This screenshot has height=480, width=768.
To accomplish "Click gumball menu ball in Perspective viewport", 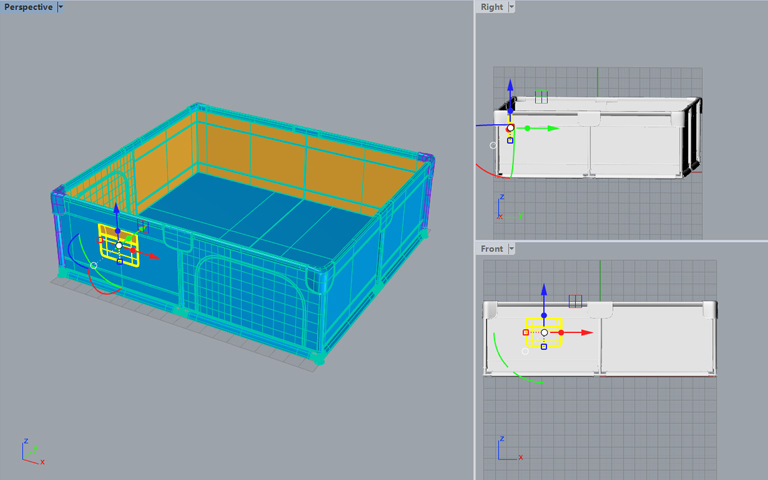I will click(94, 265).
